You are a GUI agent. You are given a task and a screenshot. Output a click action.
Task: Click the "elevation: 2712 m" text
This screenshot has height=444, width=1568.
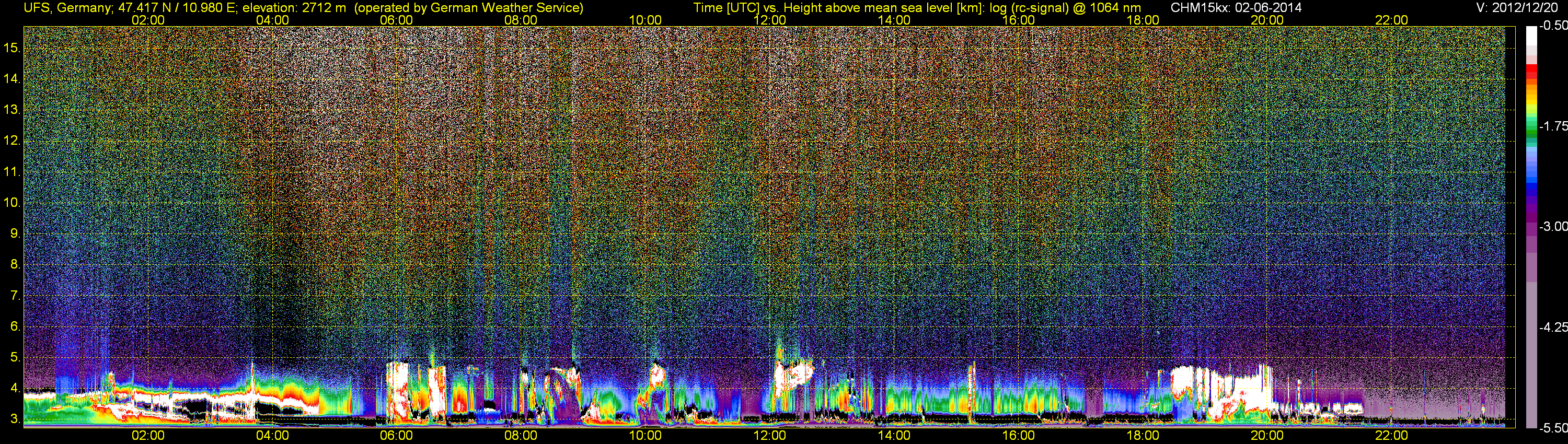pyautogui.click(x=294, y=8)
